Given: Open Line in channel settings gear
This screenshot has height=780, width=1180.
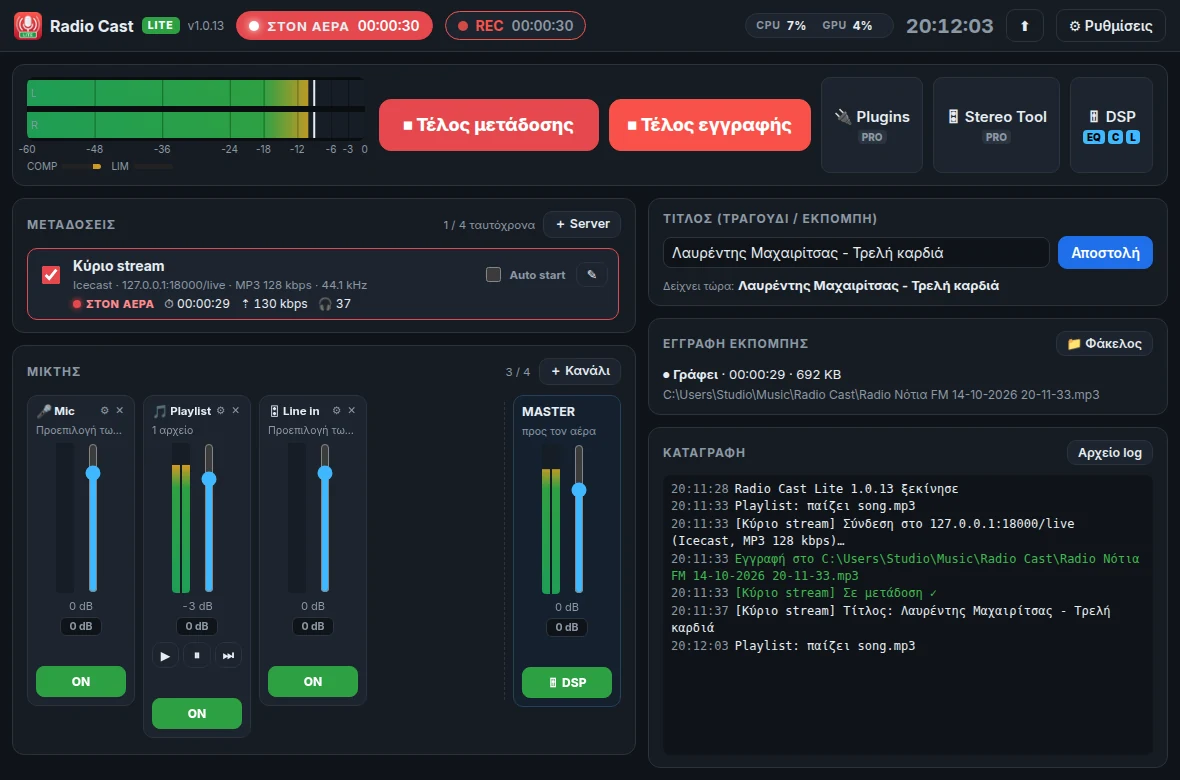Looking at the screenshot, I should pyautogui.click(x=336, y=410).
